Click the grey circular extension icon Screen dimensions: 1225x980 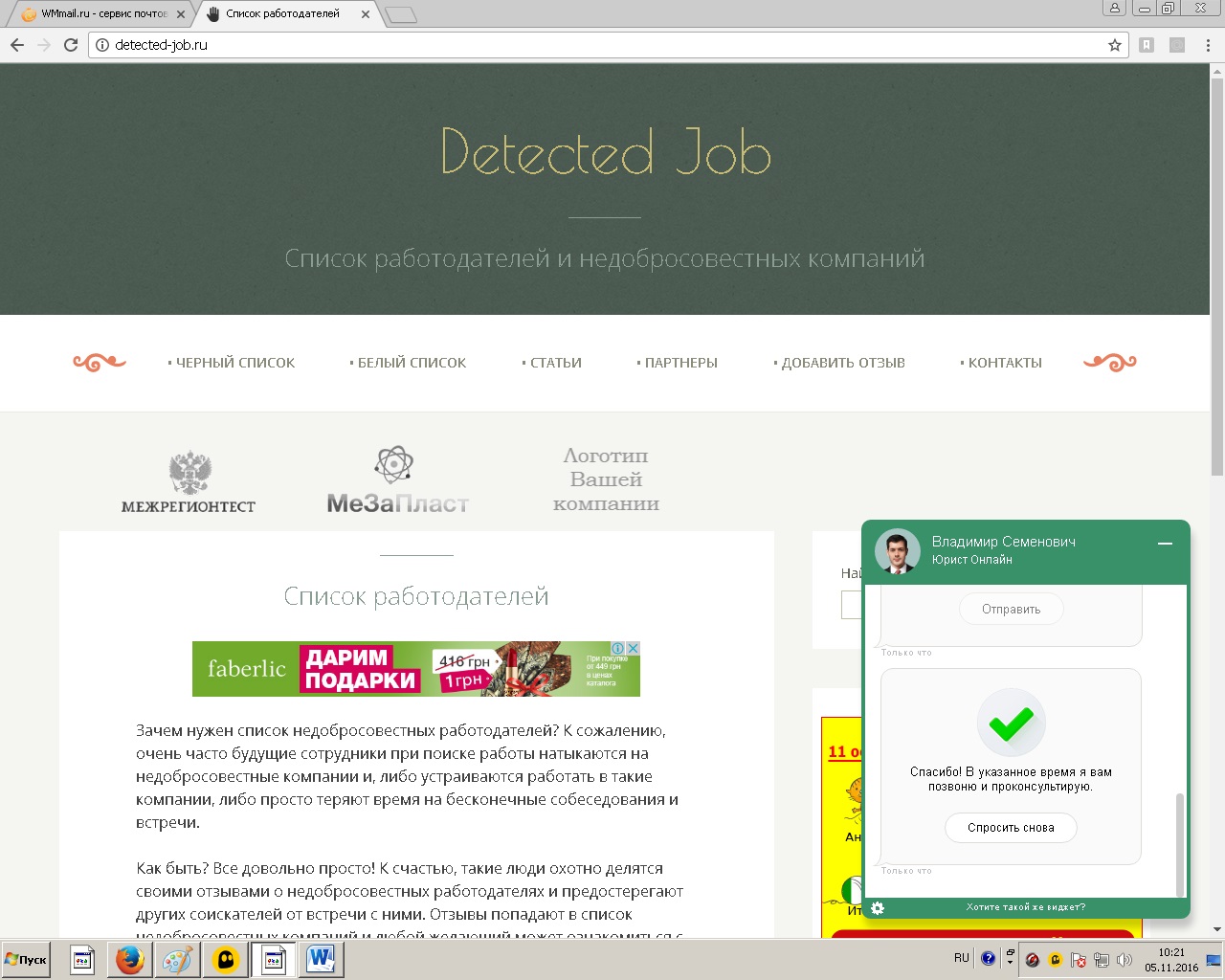[1177, 45]
